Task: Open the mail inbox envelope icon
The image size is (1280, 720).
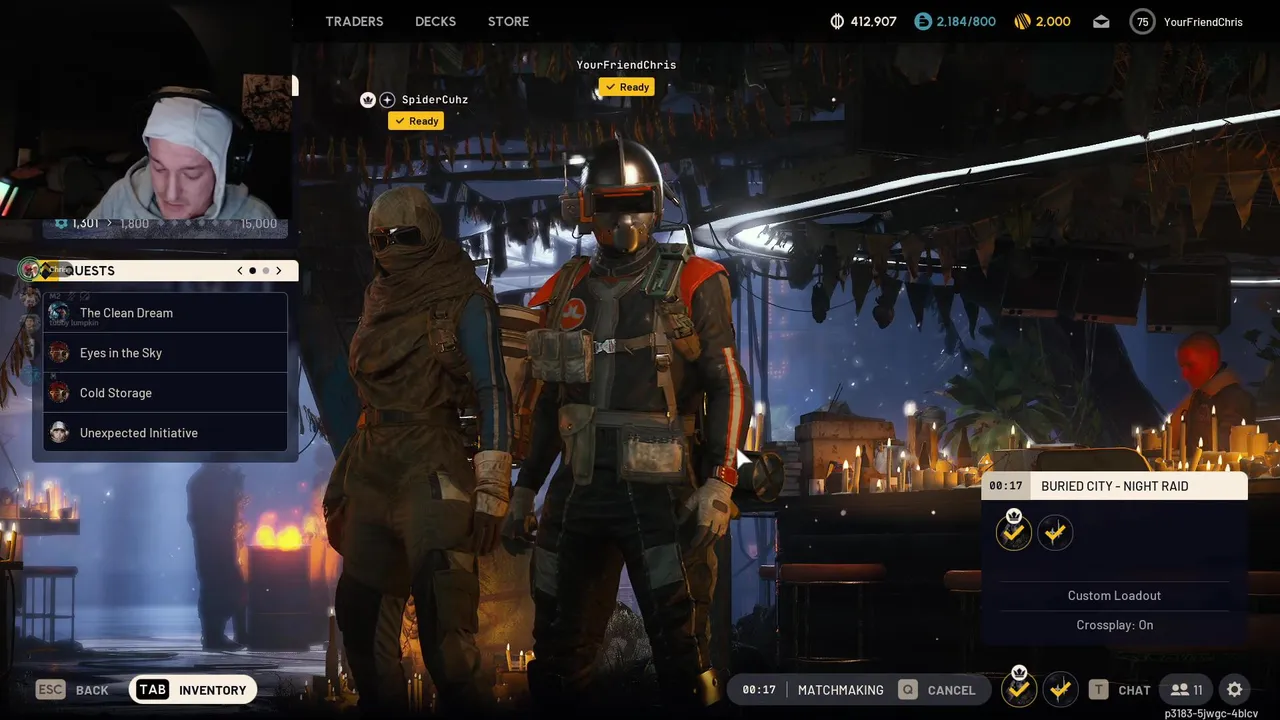Action: click(x=1101, y=21)
